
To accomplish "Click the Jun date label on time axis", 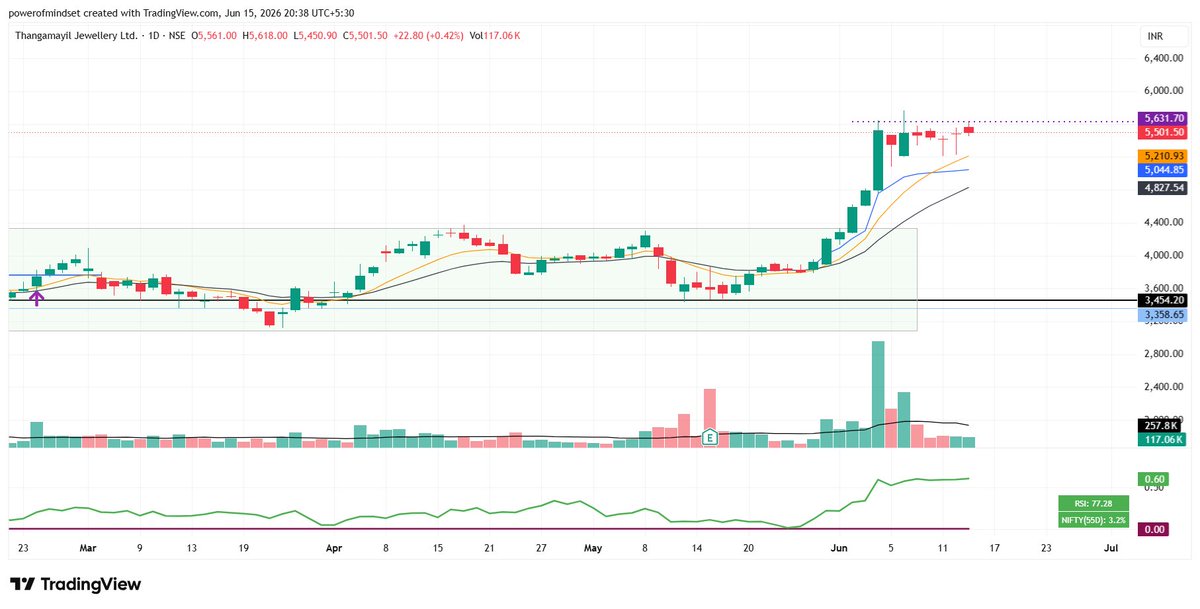I will pos(838,548).
